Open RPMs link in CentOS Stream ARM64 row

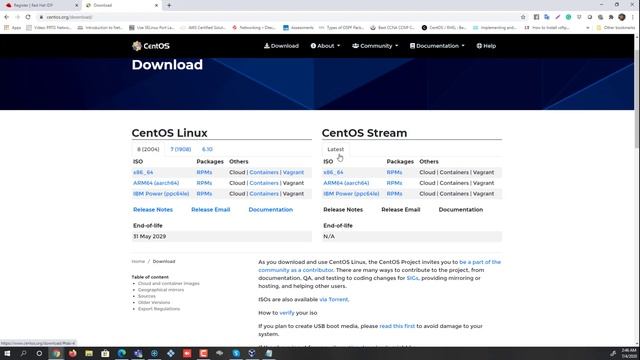(394, 183)
